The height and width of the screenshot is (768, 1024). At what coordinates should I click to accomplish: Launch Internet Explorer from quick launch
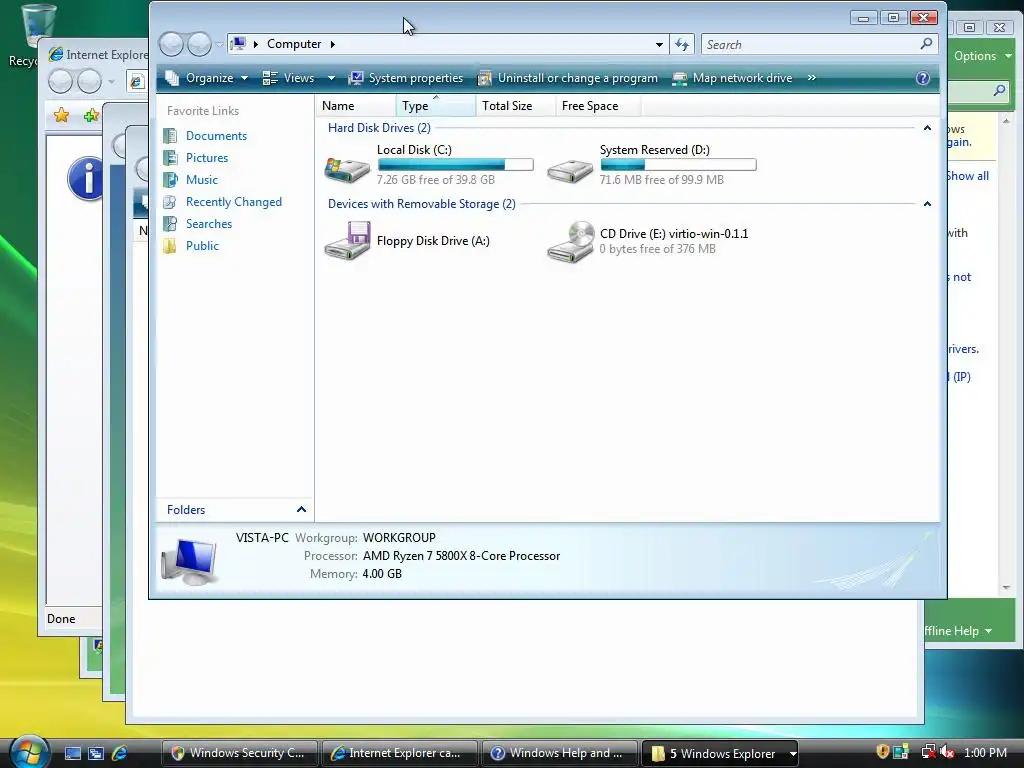[120, 753]
